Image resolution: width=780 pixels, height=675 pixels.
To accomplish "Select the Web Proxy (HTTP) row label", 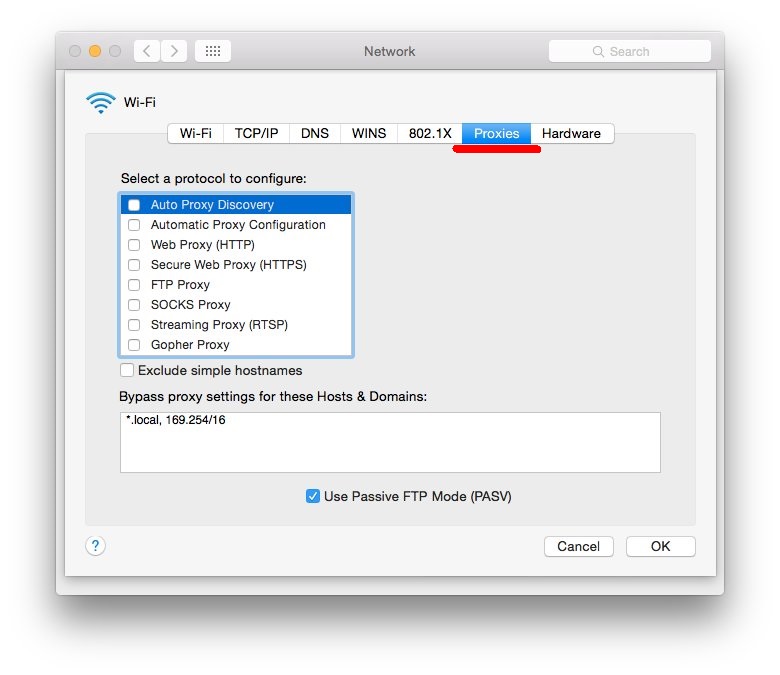I will click(x=203, y=245).
